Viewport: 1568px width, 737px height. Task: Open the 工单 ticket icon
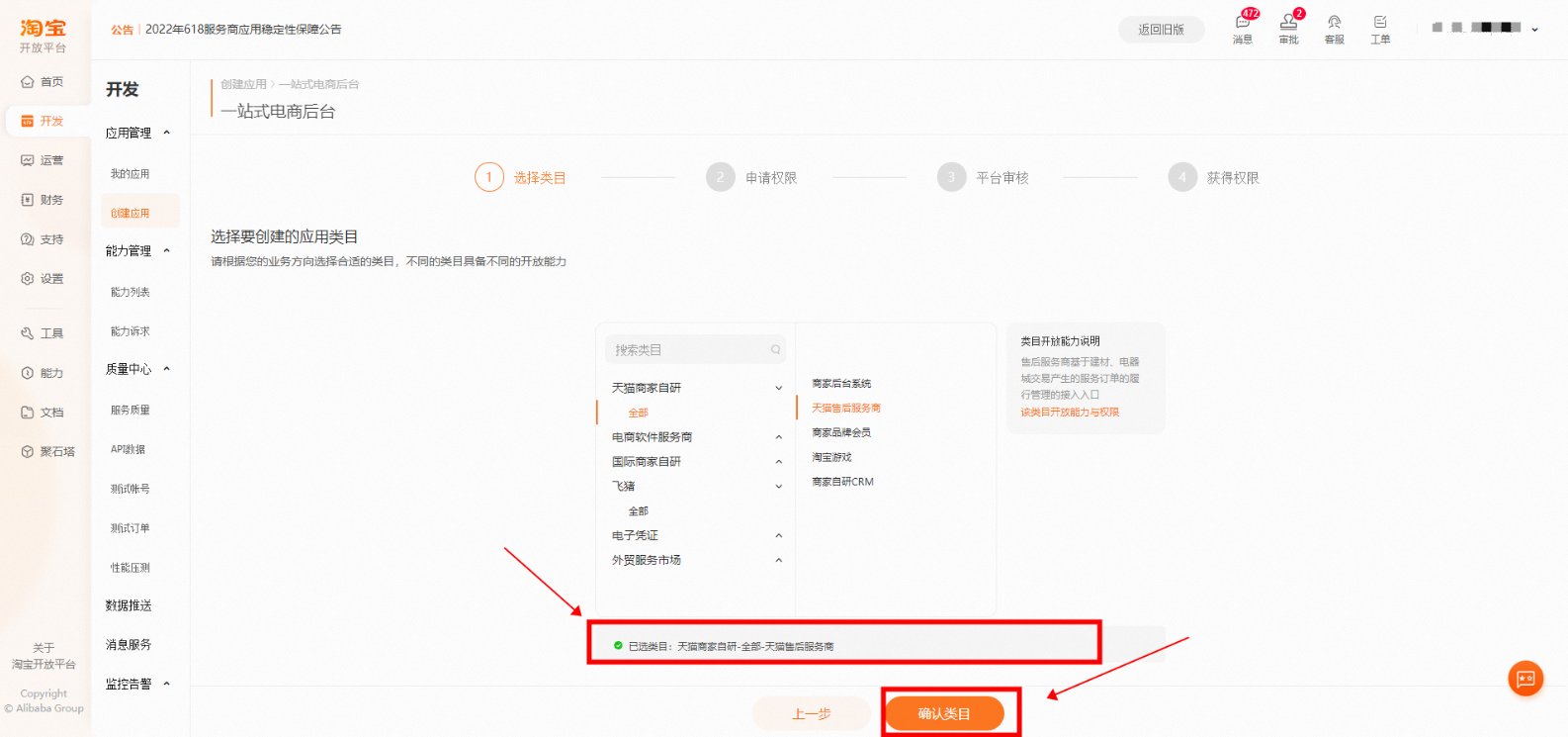[1380, 29]
